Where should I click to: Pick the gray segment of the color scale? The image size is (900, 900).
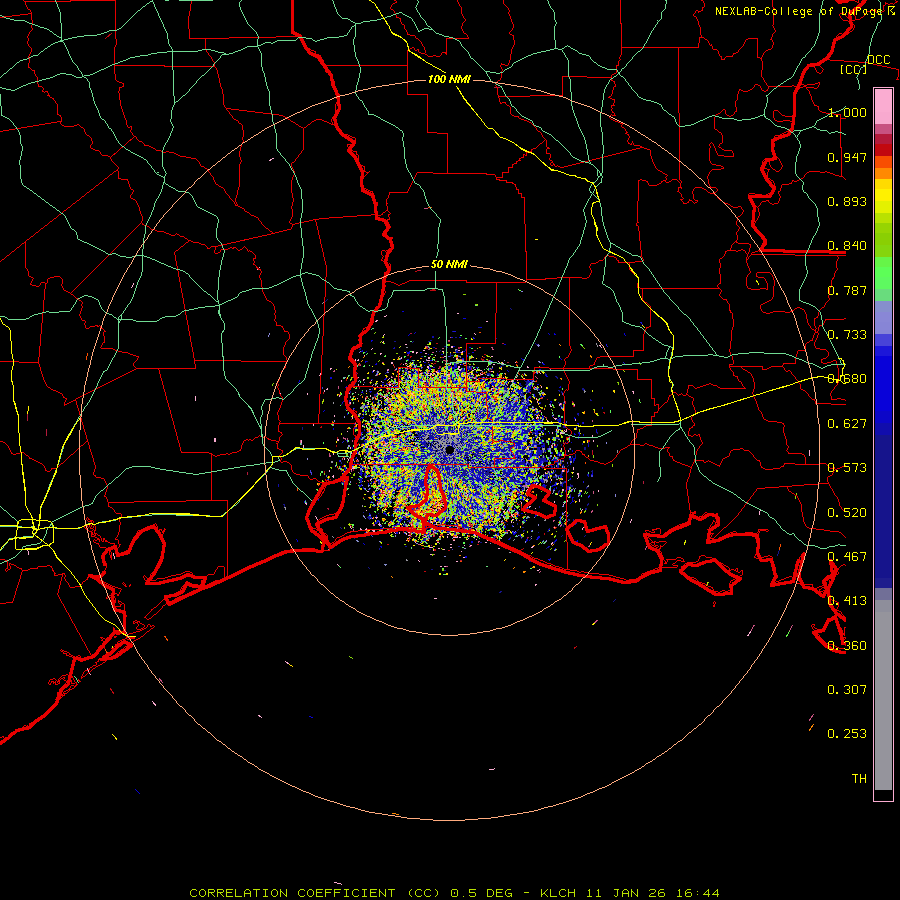point(883,695)
